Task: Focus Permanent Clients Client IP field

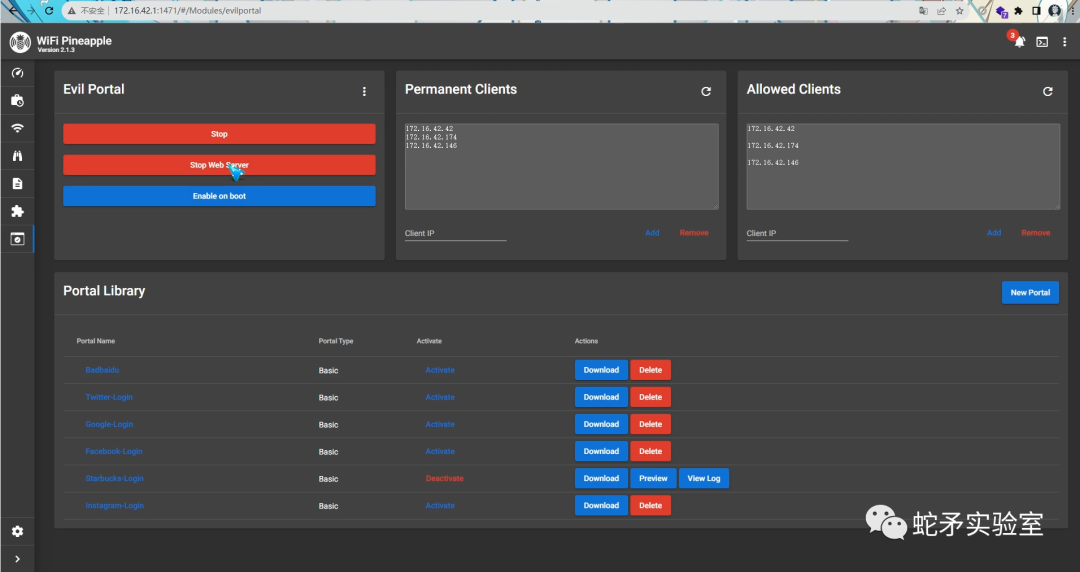Action: point(455,233)
